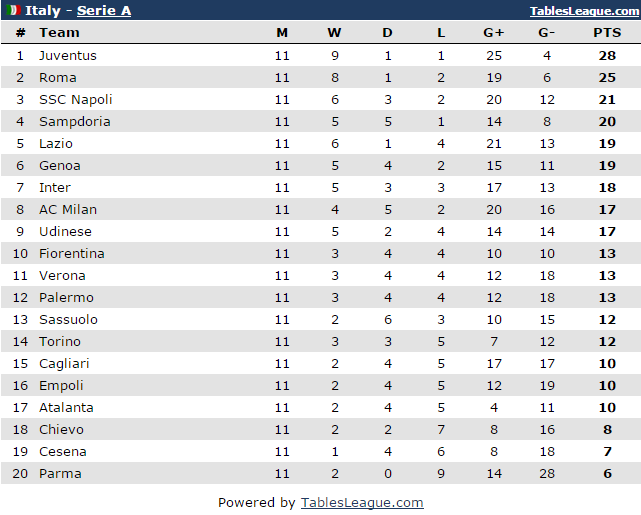The width and height of the screenshot is (641, 515).
Task: Visit TablesLeague.com link in header
Action: [585, 11]
